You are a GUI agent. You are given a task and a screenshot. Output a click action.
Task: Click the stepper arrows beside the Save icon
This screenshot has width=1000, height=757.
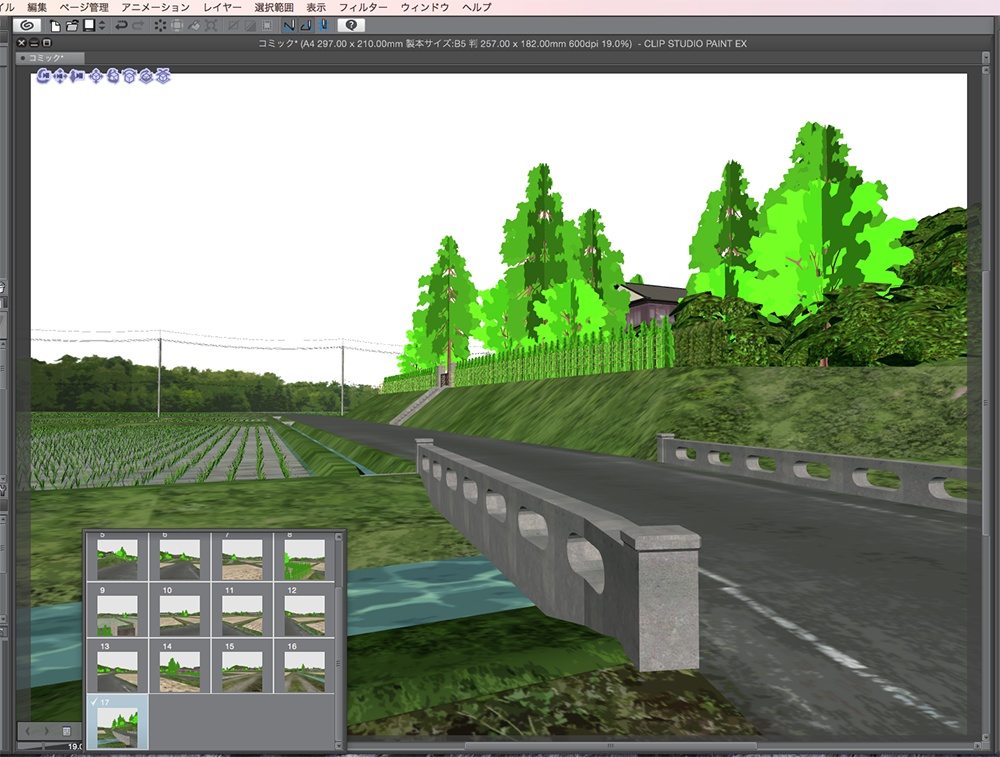(x=102, y=25)
